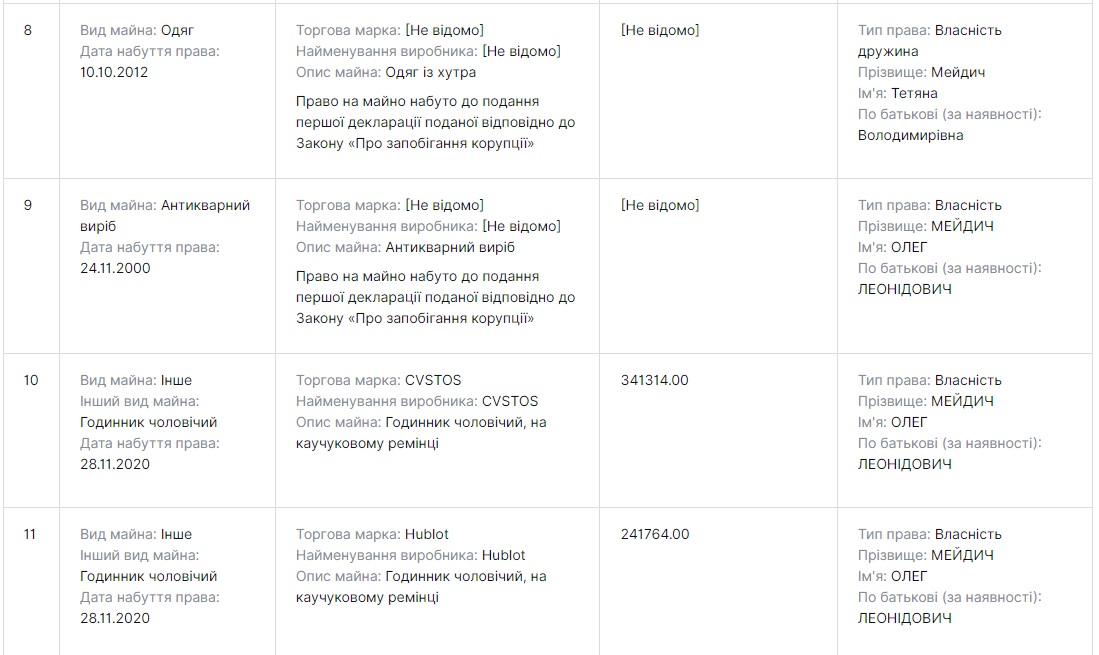
Task: Click the 'Опис майна: Одяг із хутра' text
Action: [x=386, y=72]
